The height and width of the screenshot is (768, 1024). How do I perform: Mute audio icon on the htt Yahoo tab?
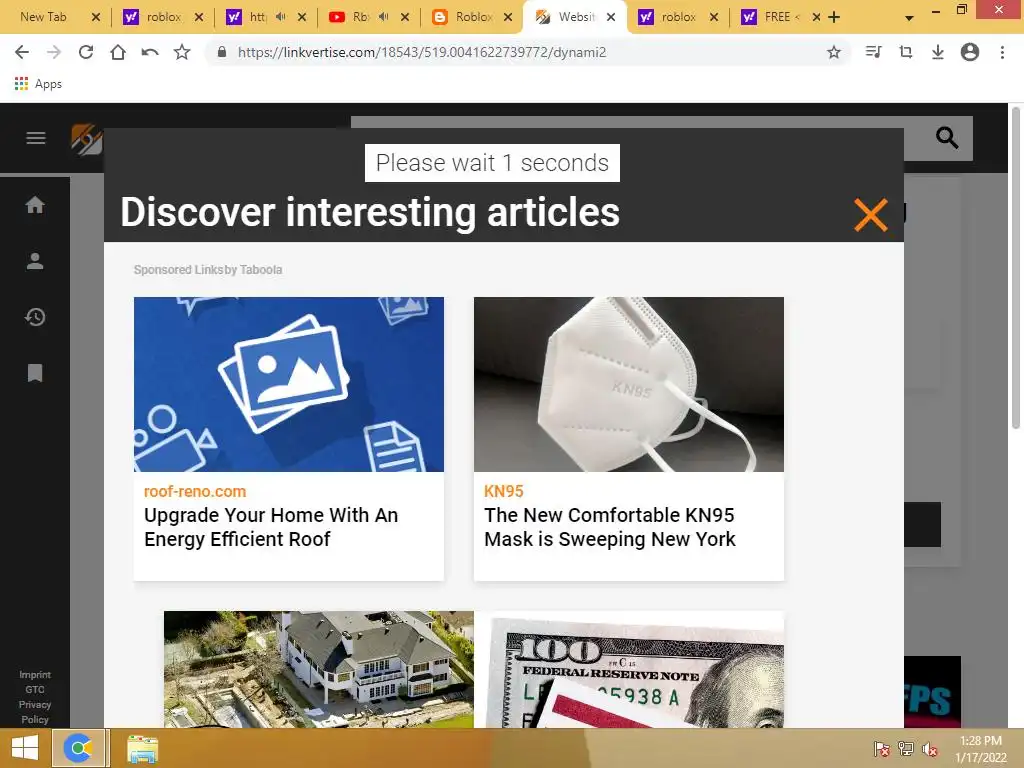(x=281, y=17)
